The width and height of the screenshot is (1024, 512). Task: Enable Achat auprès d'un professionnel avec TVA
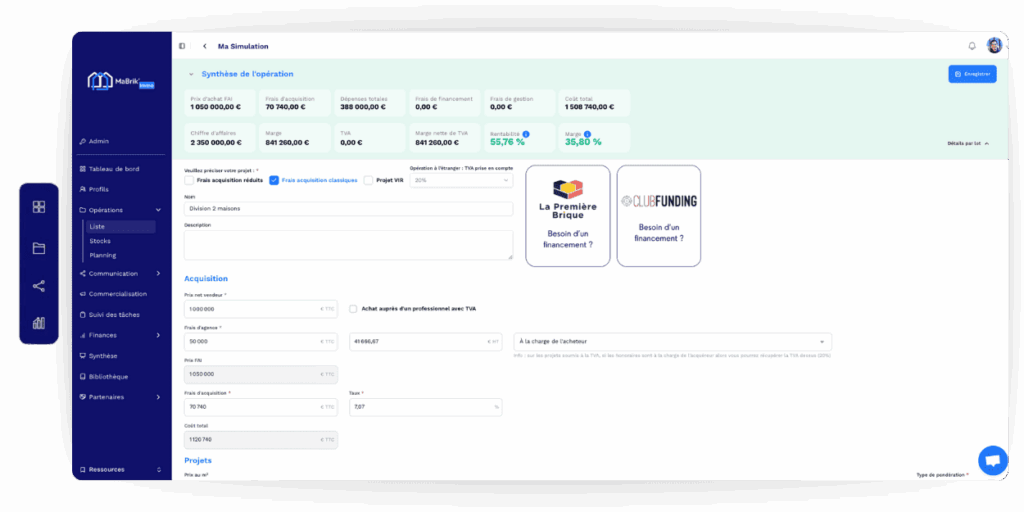(x=353, y=309)
